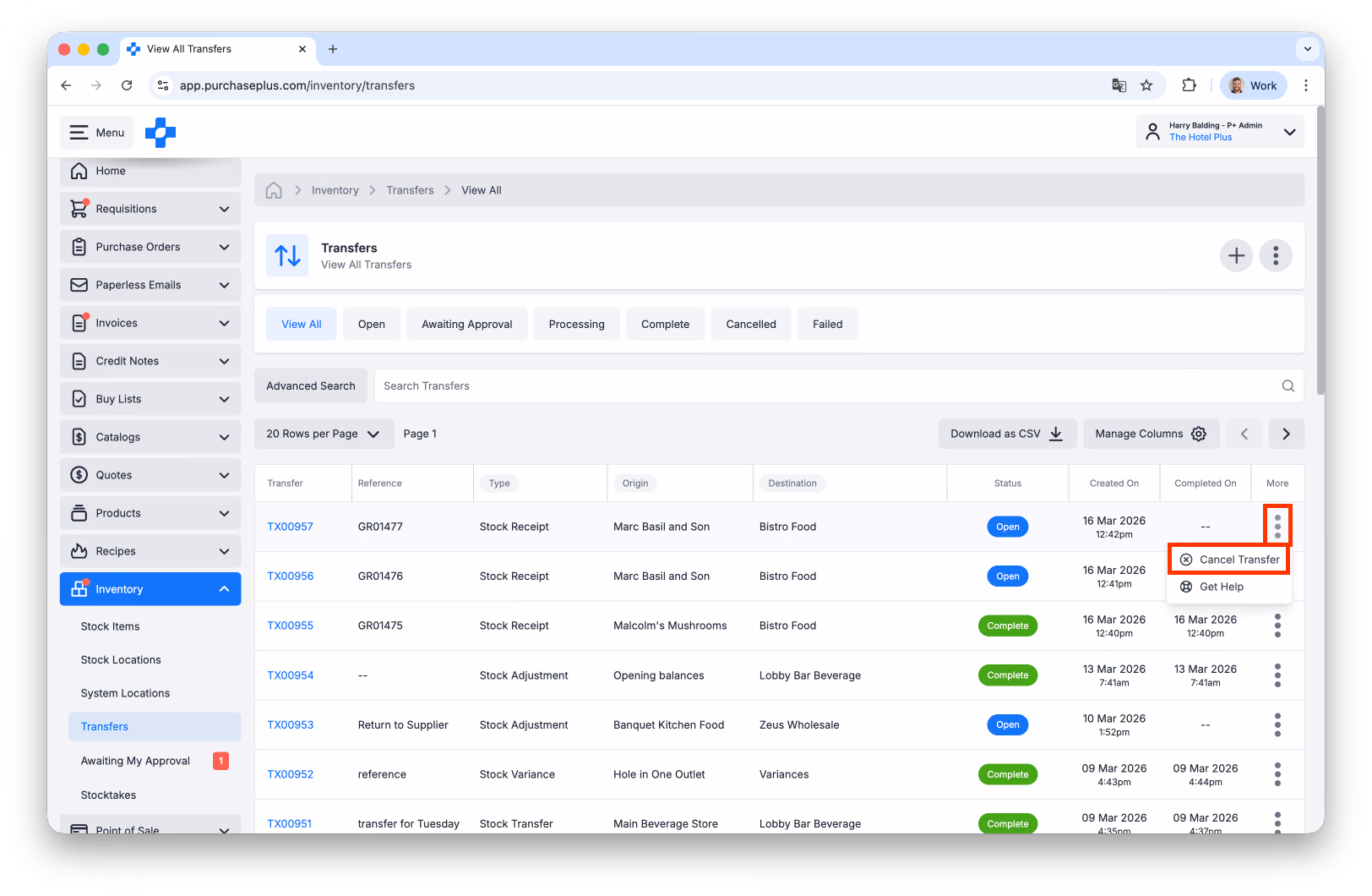The height and width of the screenshot is (896, 1372).
Task: Select the View All tab
Action: (302, 325)
